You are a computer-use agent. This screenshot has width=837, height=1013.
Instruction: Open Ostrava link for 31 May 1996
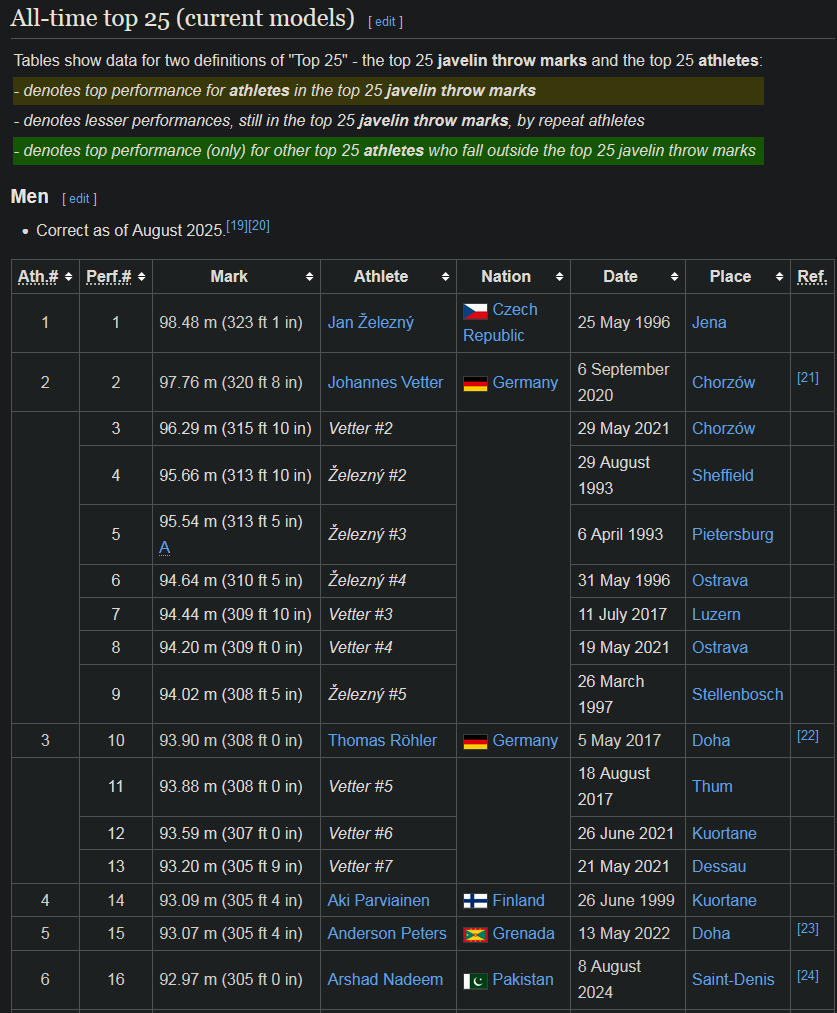720,580
